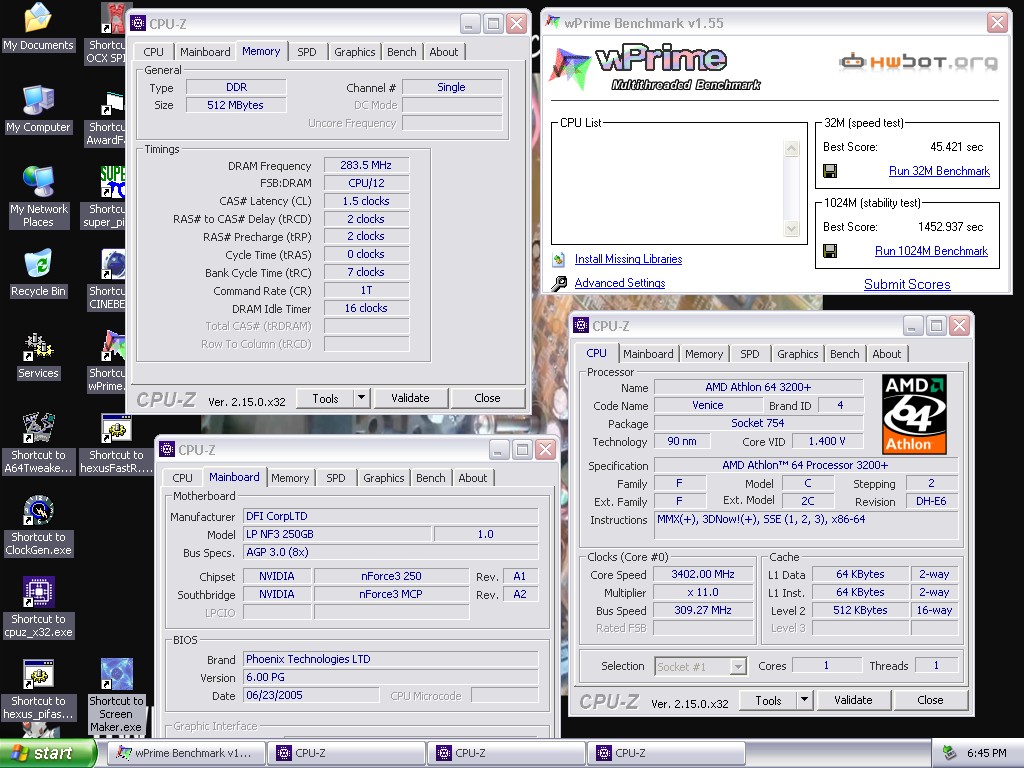Click the taskbar clock showing 6:45 PM
Viewport: 1024px width, 768px height.
point(987,753)
